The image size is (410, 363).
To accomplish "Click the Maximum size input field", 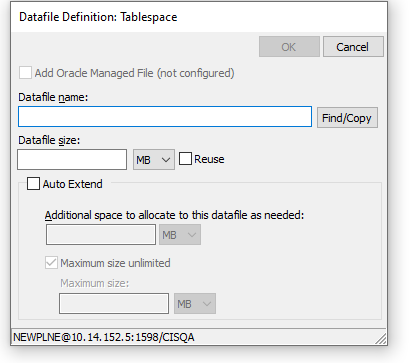I will coord(114,303).
